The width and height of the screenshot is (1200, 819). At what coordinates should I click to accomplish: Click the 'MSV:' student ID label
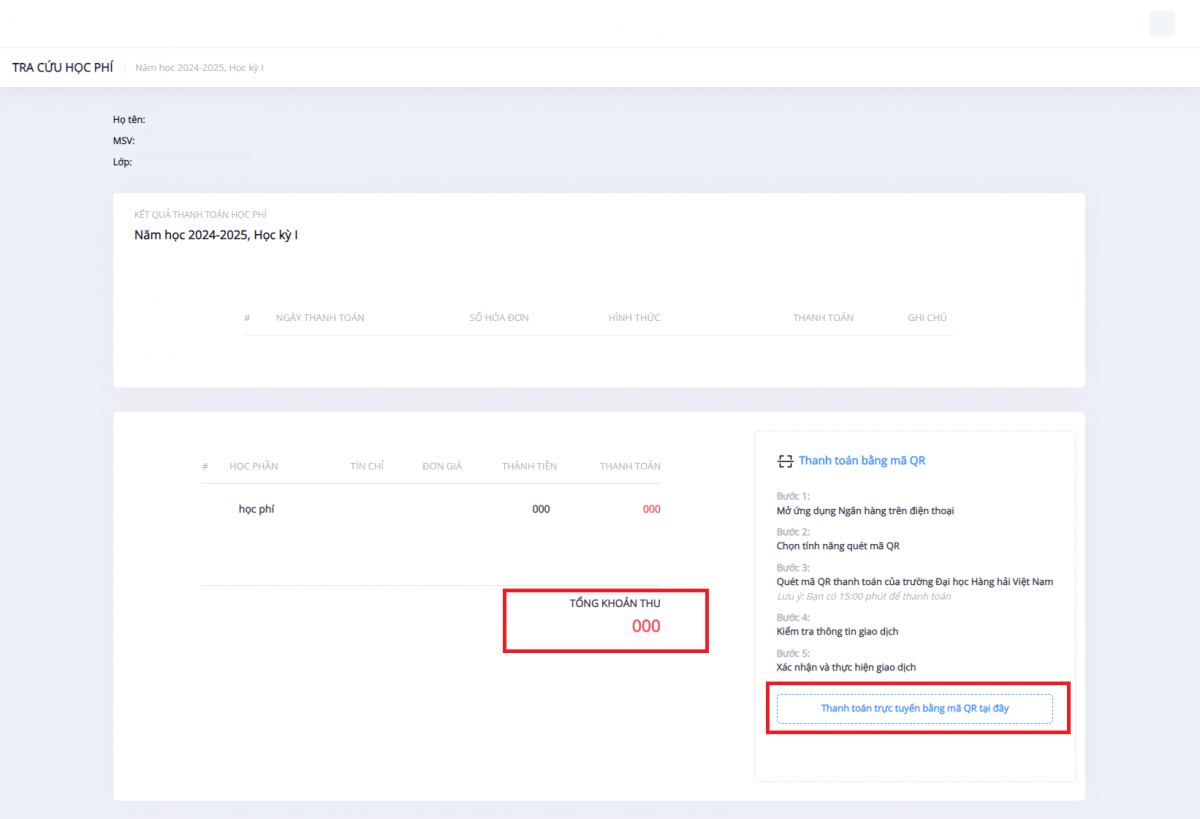point(124,141)
